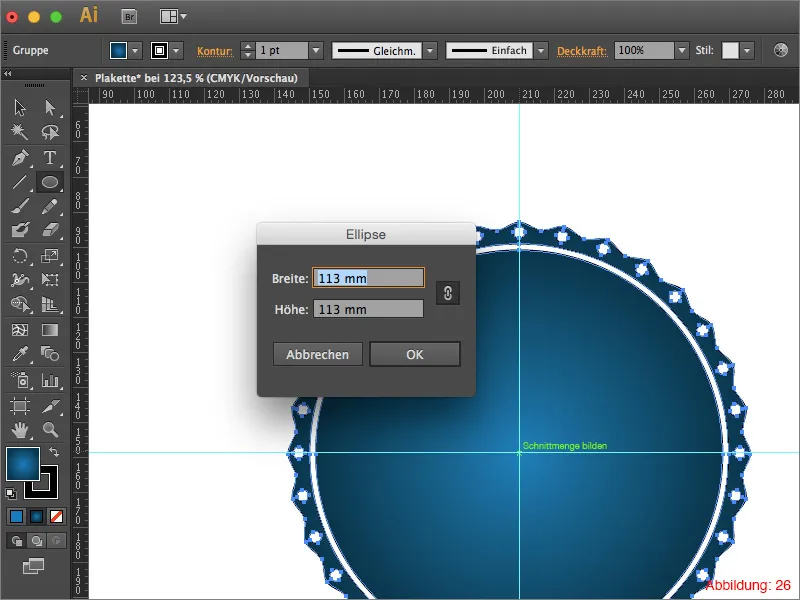Select the Blob Brush tool
Screen dimensions: 800x600
click(20, 230)
